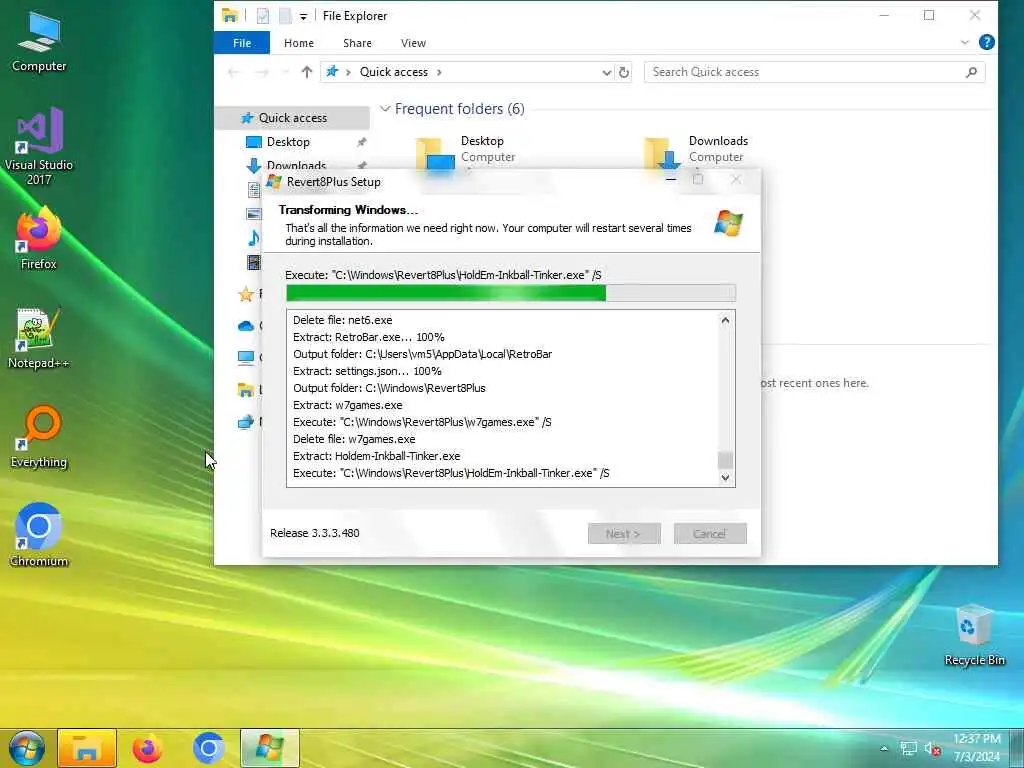
Task: Select the Everything search desktop shortcut
Action: [39, 438]
